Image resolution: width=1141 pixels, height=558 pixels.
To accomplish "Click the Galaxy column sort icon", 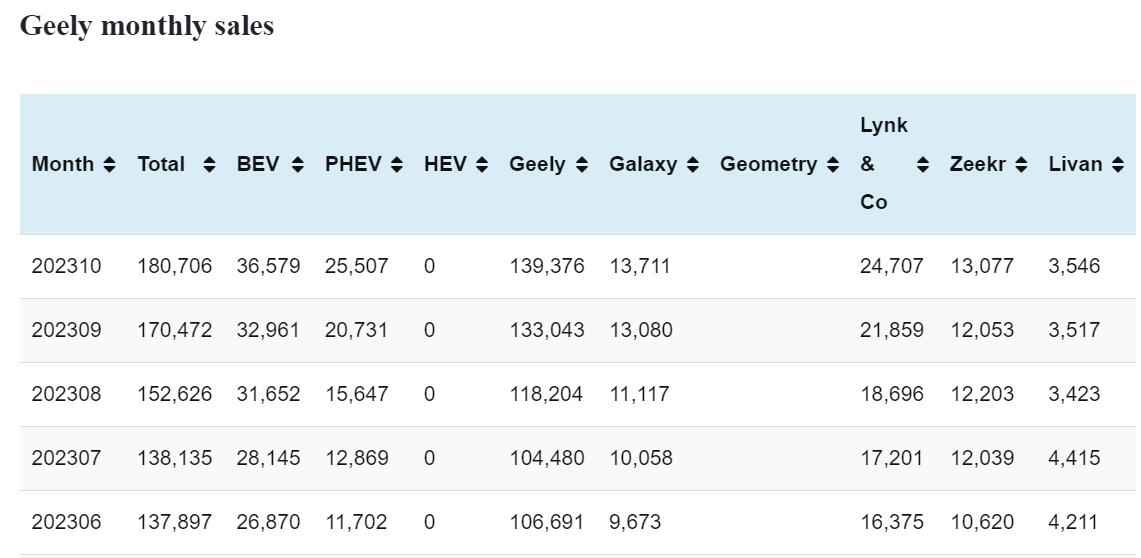I will coord(692,164).
